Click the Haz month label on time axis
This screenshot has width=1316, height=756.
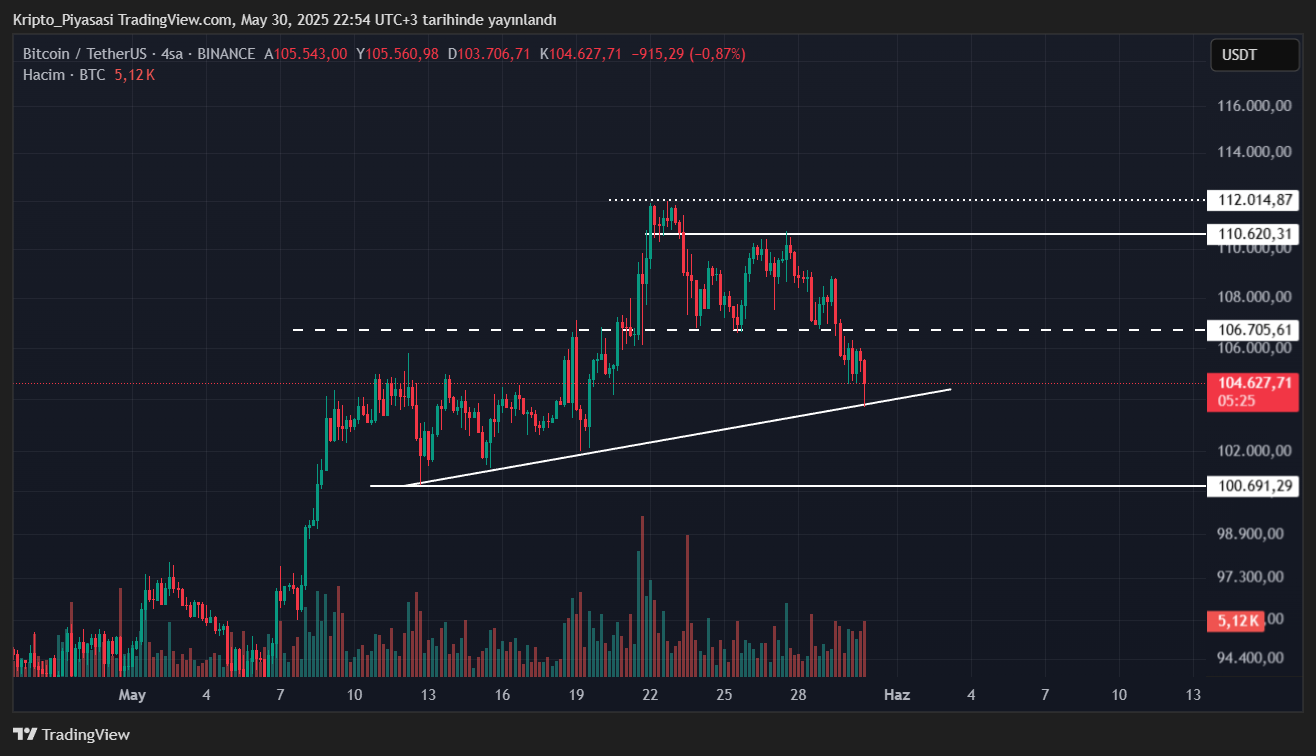896,694
